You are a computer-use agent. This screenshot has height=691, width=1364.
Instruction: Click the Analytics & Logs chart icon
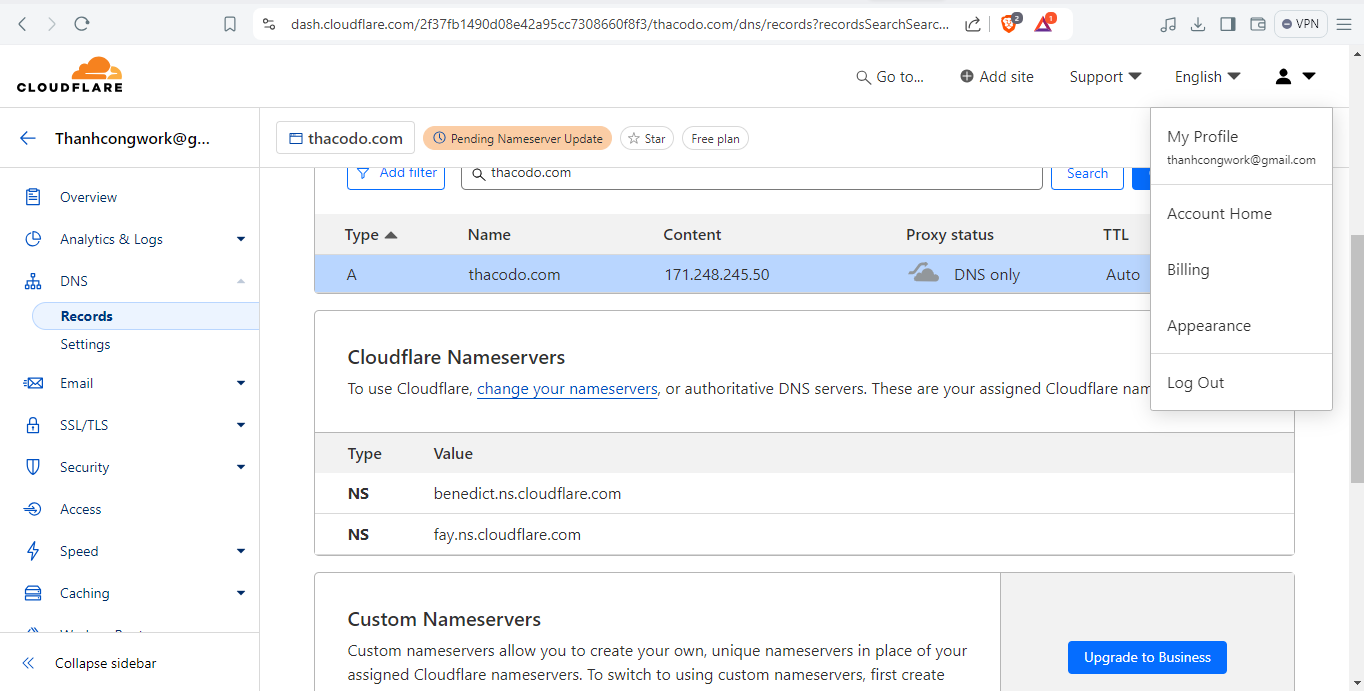(33, 239)
